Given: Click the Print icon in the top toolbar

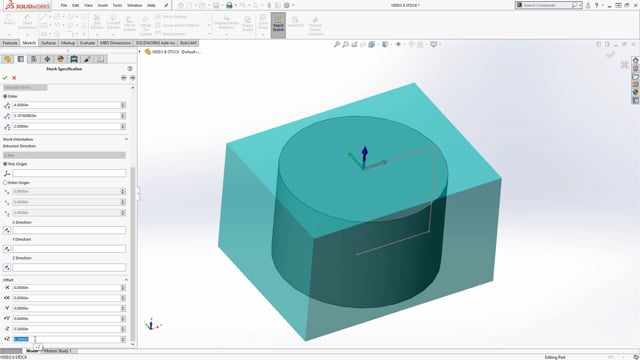Looking at the screenshot, I should click(x=229, y=5).
